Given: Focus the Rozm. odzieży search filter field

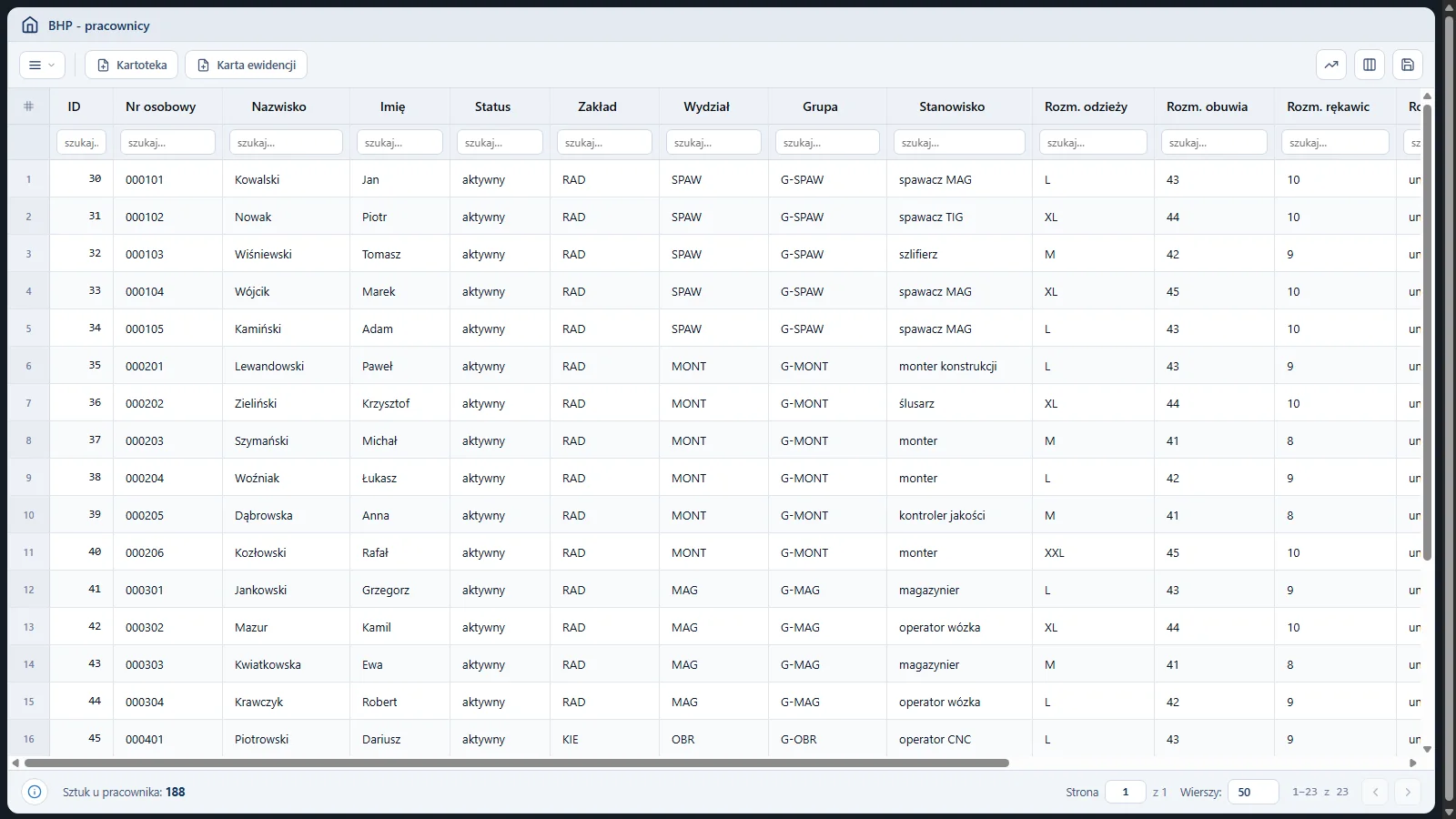Looking at the screenshot, I should 1094,143.
